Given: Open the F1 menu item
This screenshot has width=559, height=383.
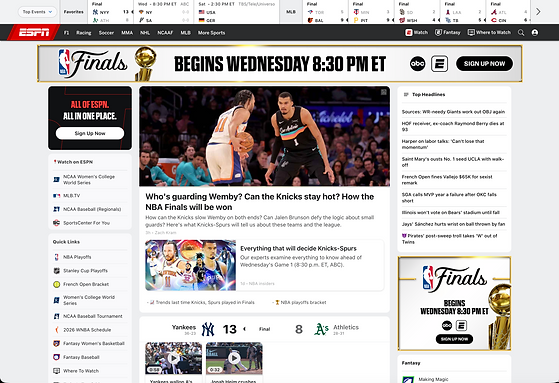Looking at the screenshot, I should (66, 32).
